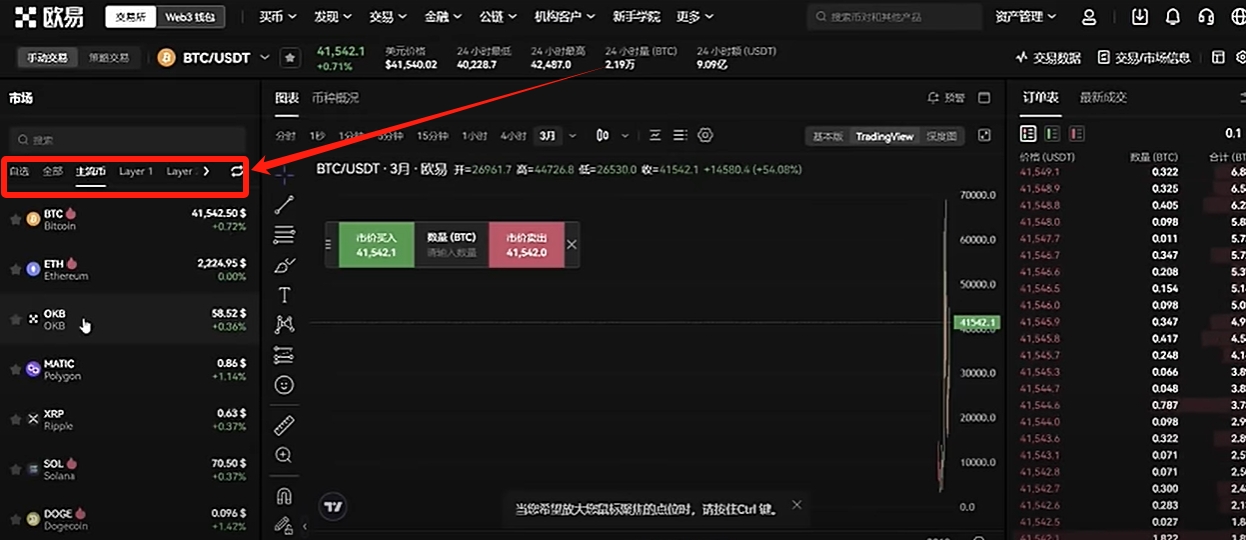Toggle the magnet snapping mode

coord(284,496)
